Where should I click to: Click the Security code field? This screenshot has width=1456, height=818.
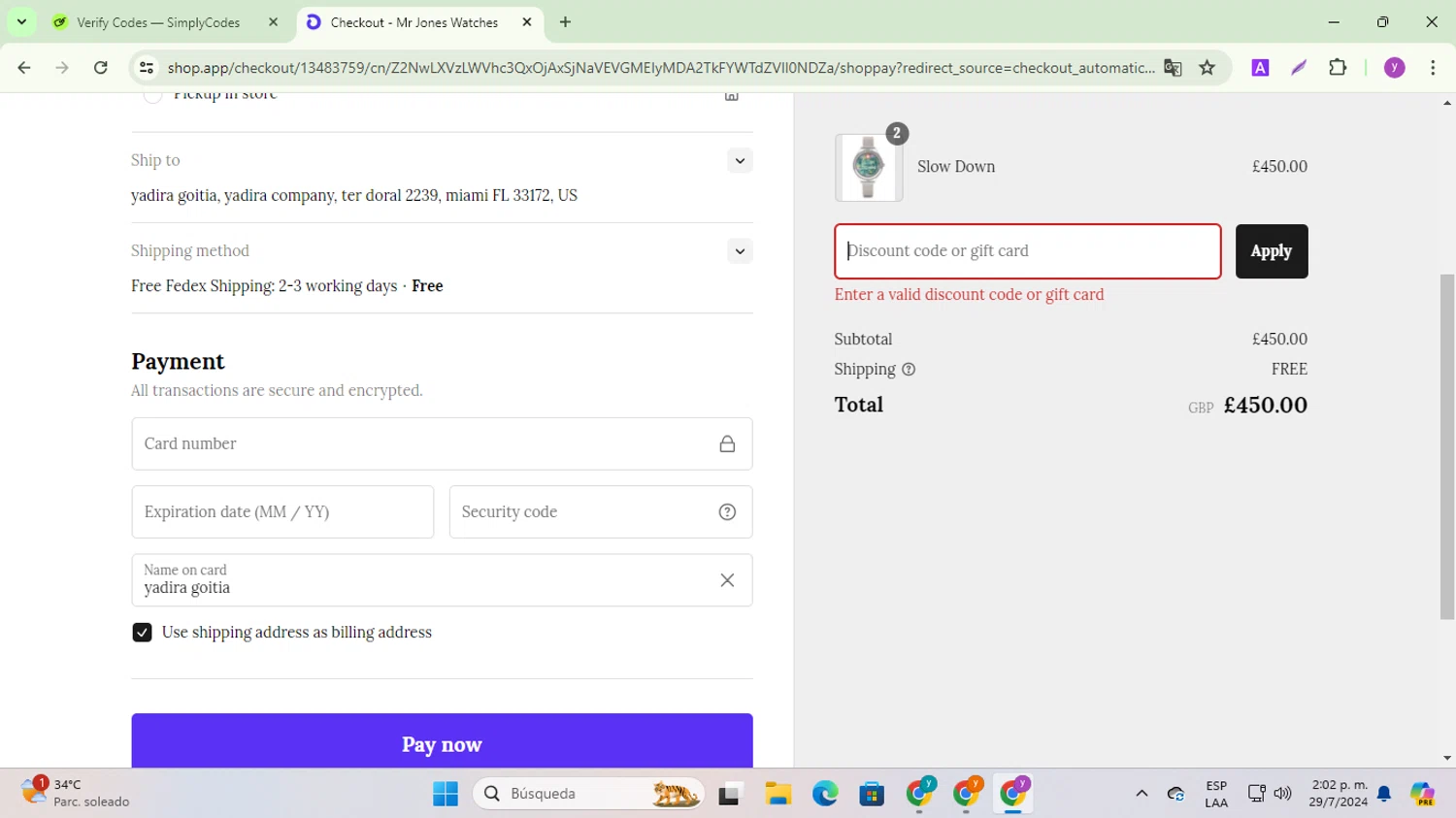coord(600,511)
